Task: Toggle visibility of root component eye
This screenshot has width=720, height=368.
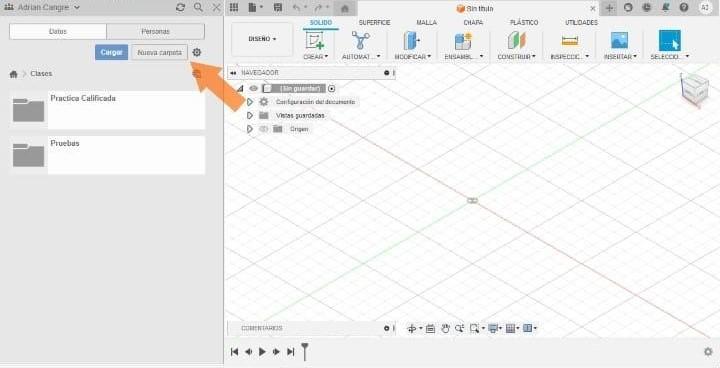Action: (x=253, y=88)
